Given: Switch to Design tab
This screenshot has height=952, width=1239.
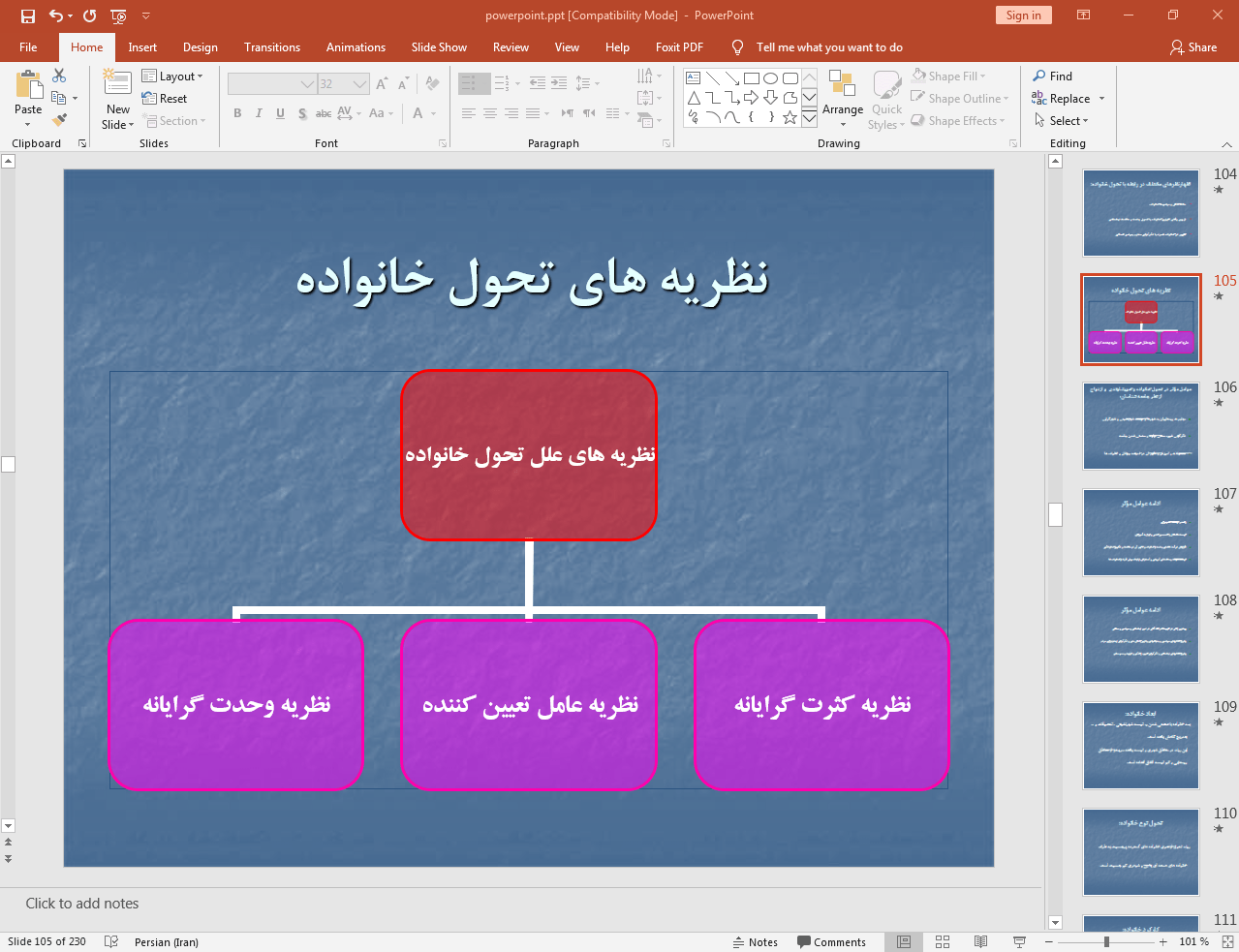Looking at the screenshot, I should [x=201, y=47].
